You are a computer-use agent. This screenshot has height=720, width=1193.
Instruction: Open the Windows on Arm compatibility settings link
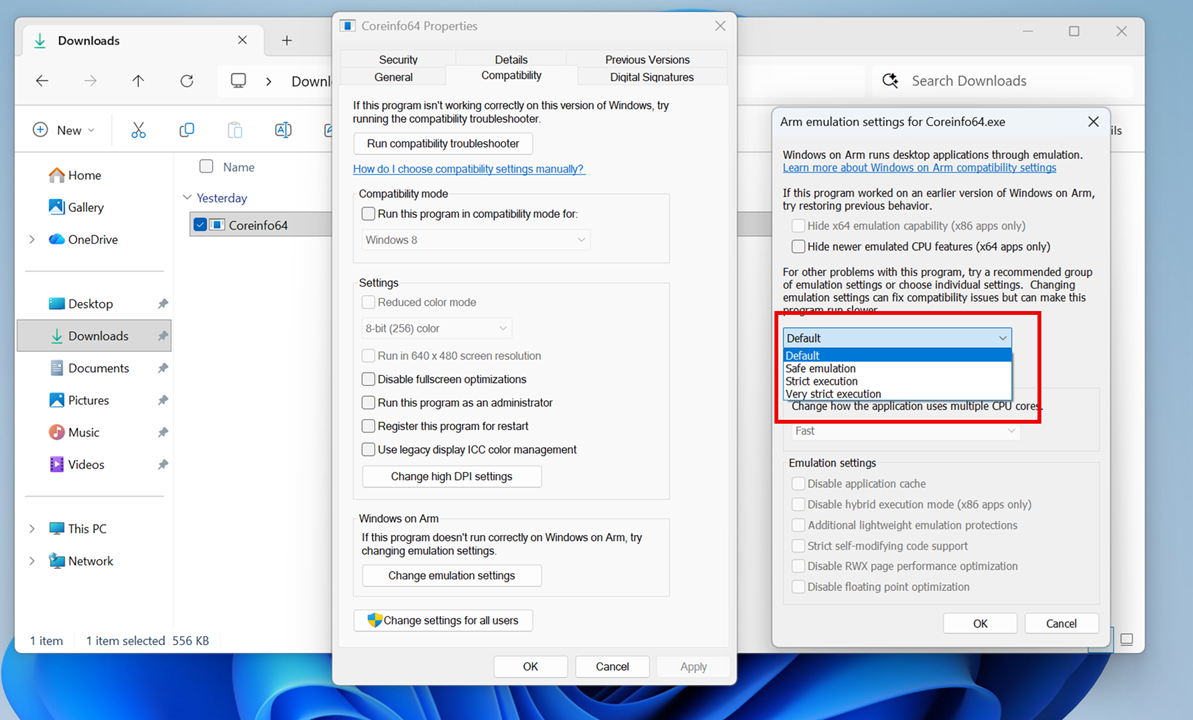[x=919, y=167]
